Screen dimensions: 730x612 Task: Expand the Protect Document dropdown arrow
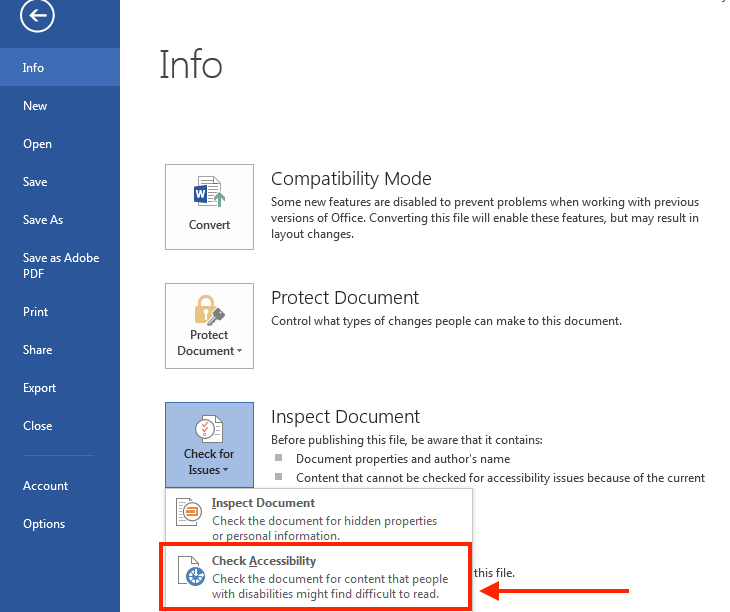pyautogui.click(x=239, y=351)
